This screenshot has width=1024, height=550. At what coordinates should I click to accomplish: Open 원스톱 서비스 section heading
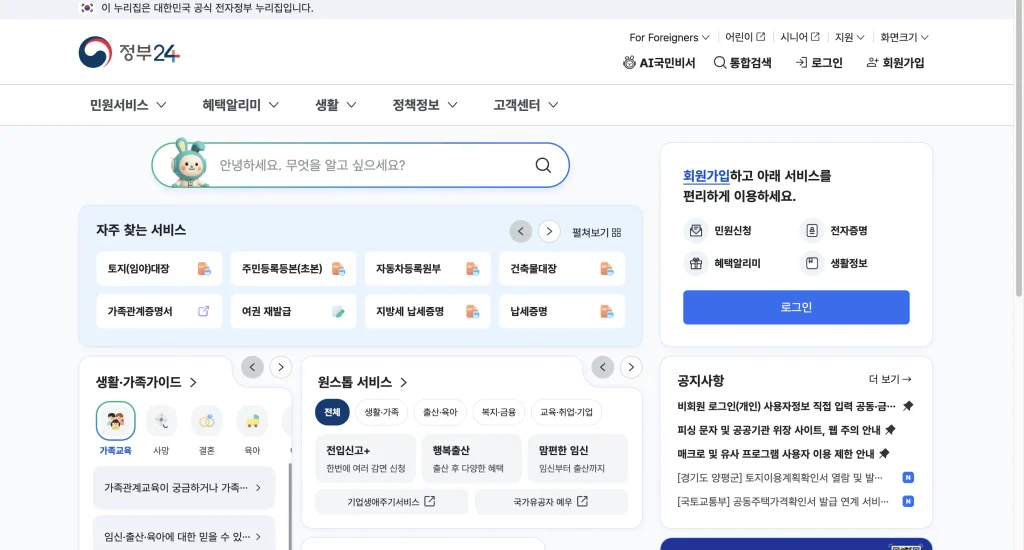point(362,382)
